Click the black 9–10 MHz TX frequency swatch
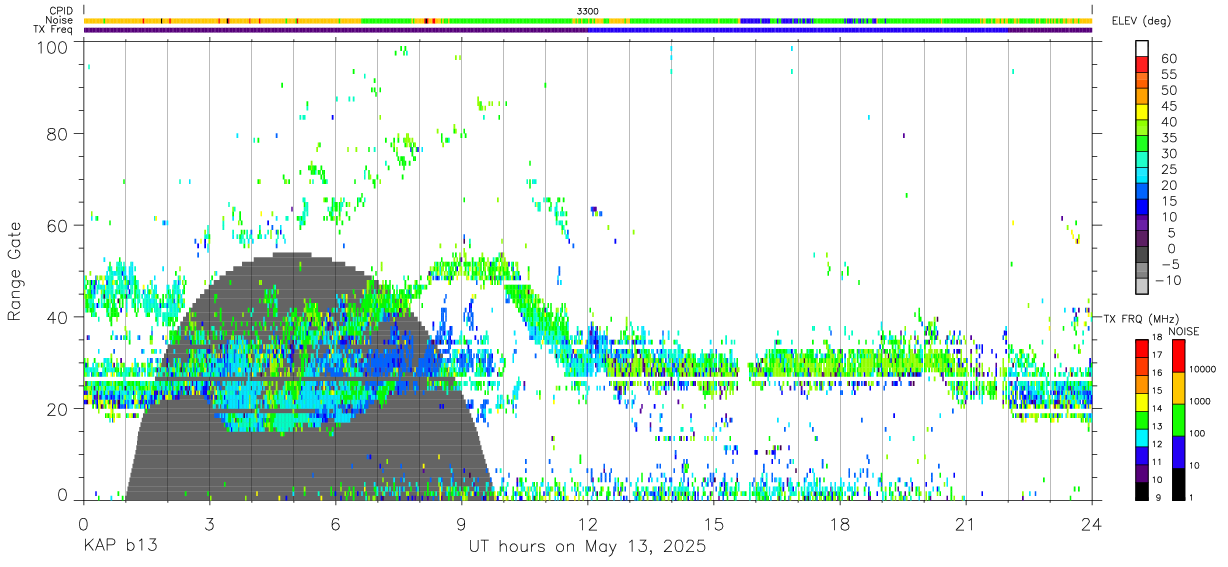 tap(1142, 489)
